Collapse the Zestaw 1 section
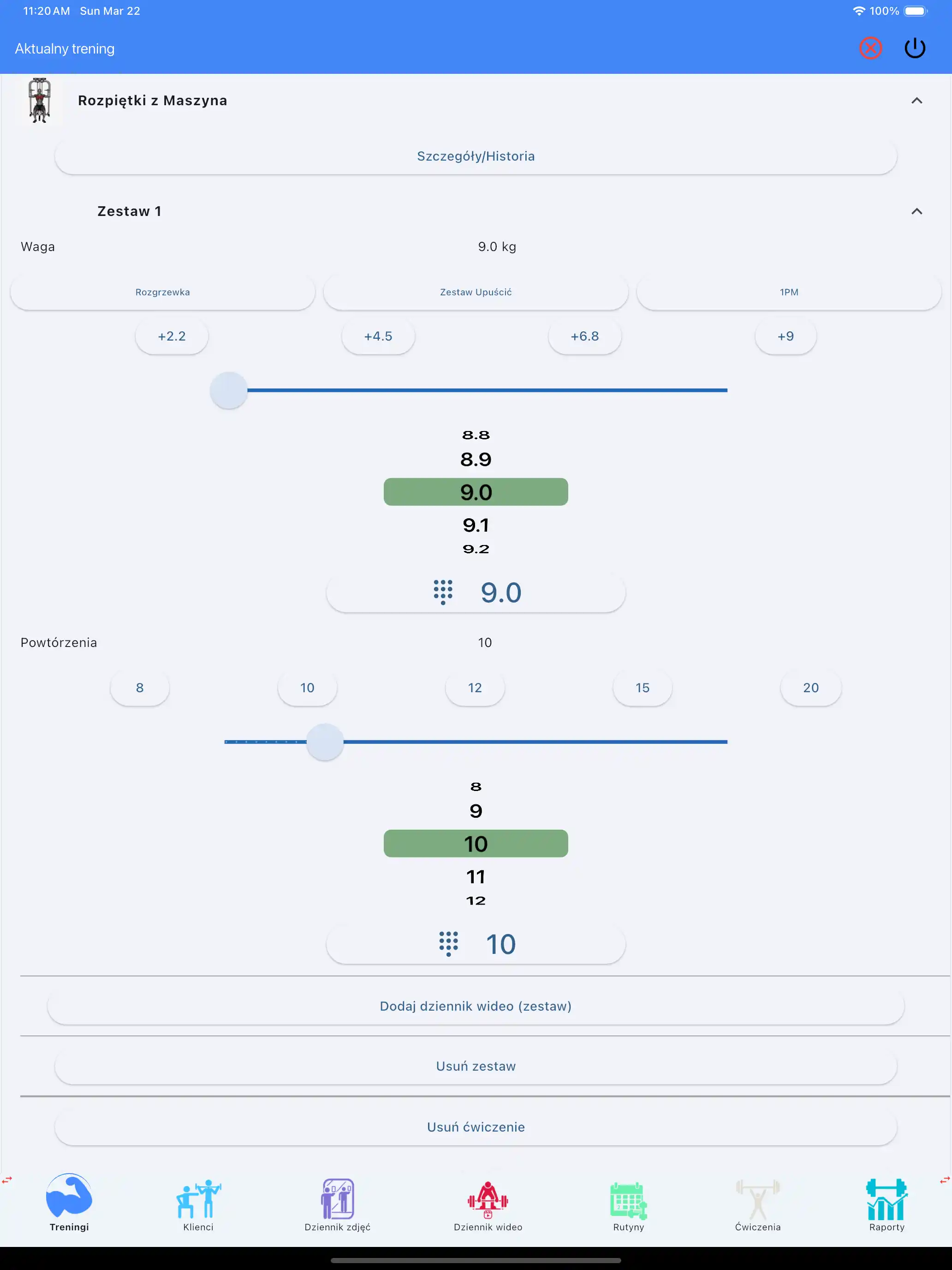 (x=916, y=211)
